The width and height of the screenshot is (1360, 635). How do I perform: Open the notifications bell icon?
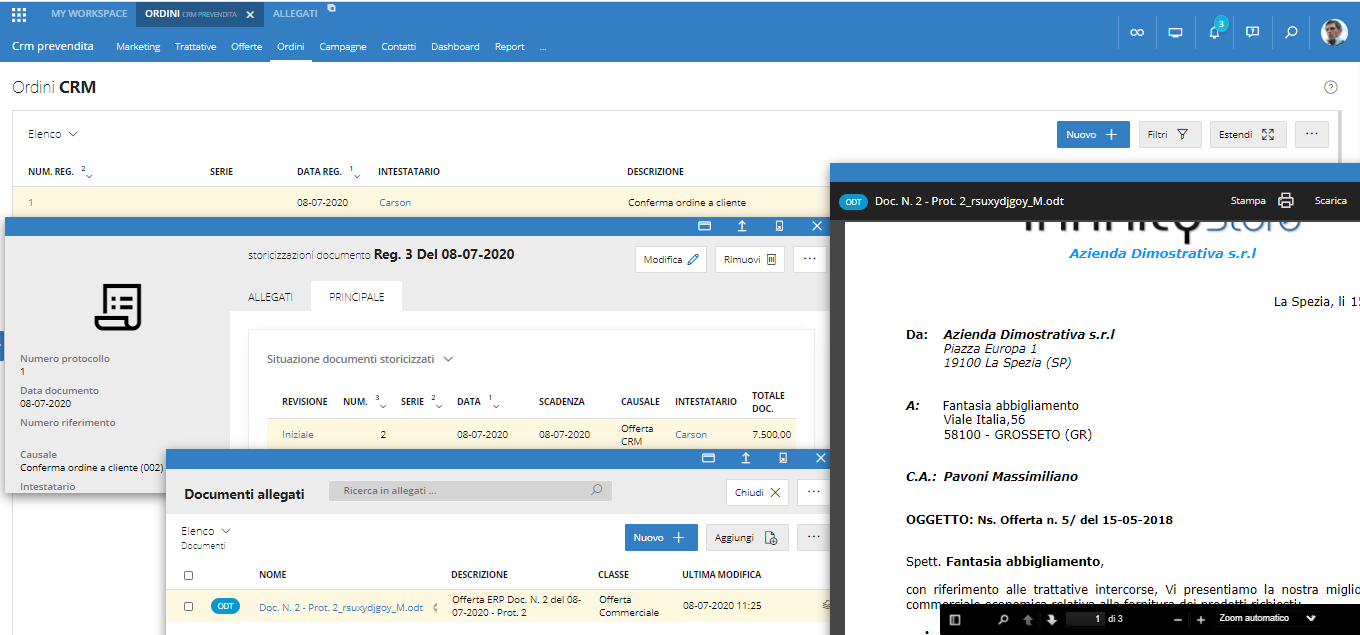(1213, 32)
